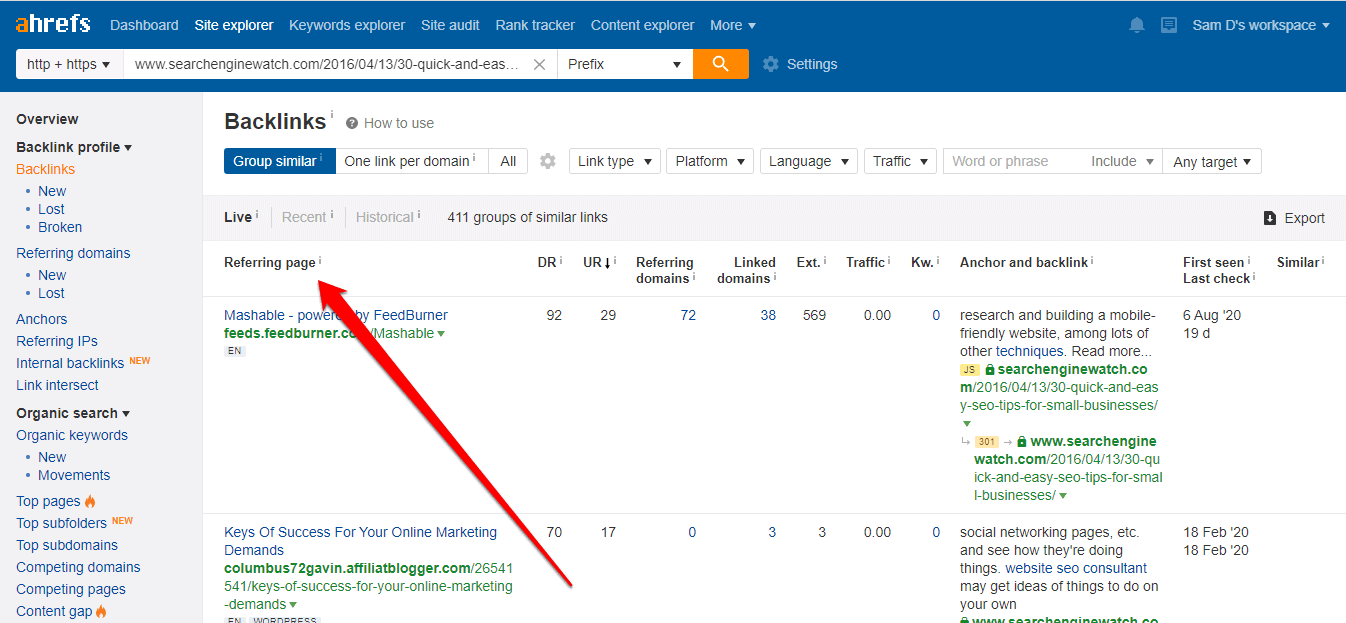Viewport: 1346px width, 623px height.
Task: Collapse the Organic search section
Action: point(73,413)
